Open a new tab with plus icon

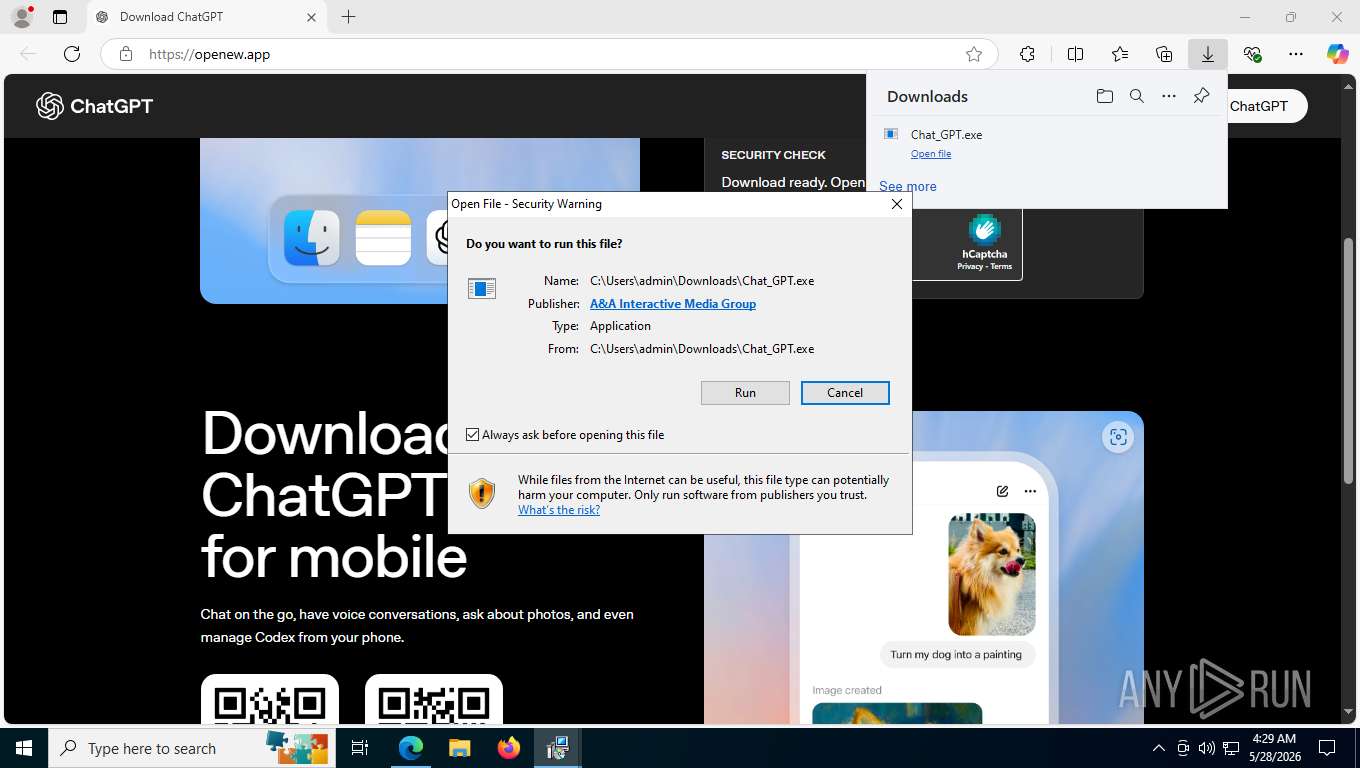pyautogui.click(x=348, y=17)
